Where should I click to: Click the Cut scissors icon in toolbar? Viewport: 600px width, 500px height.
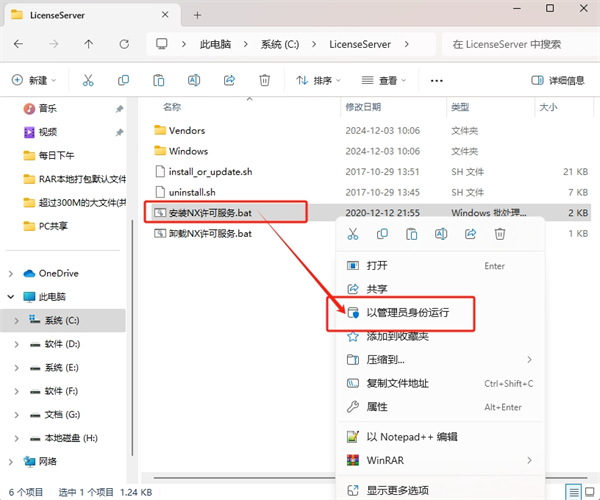click(x=88, y=80)
